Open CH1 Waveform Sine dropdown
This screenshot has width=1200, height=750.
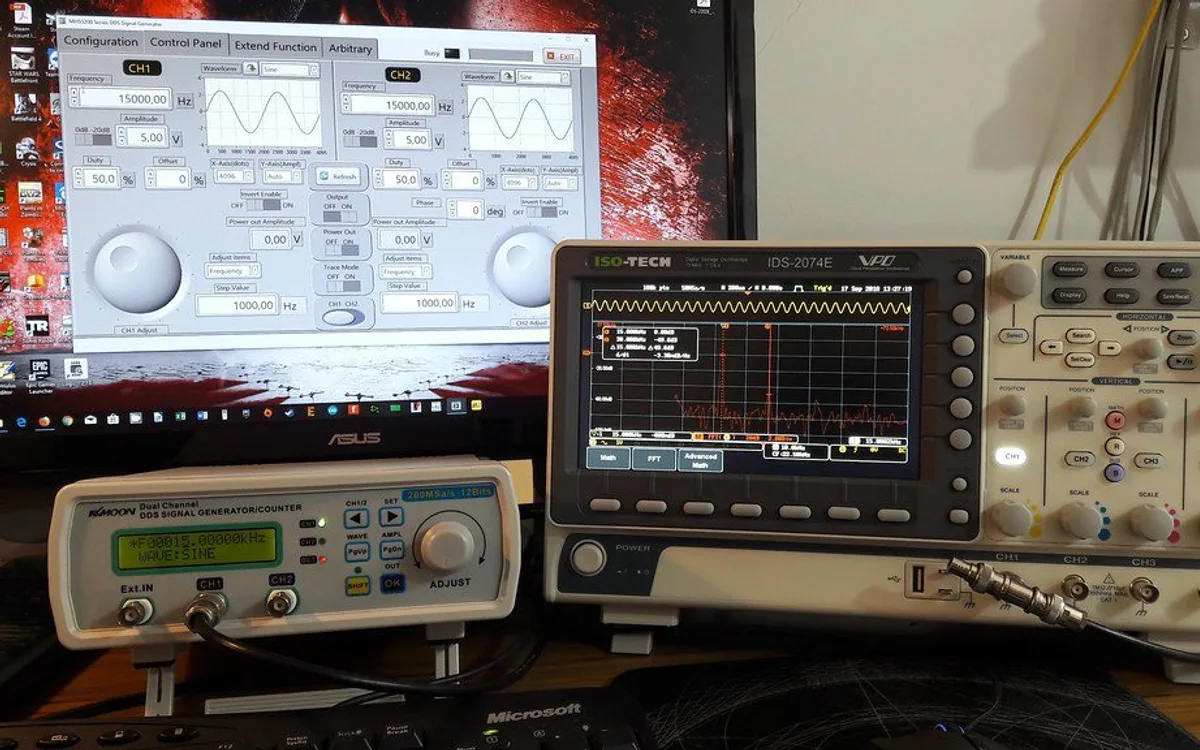(289, 69)
